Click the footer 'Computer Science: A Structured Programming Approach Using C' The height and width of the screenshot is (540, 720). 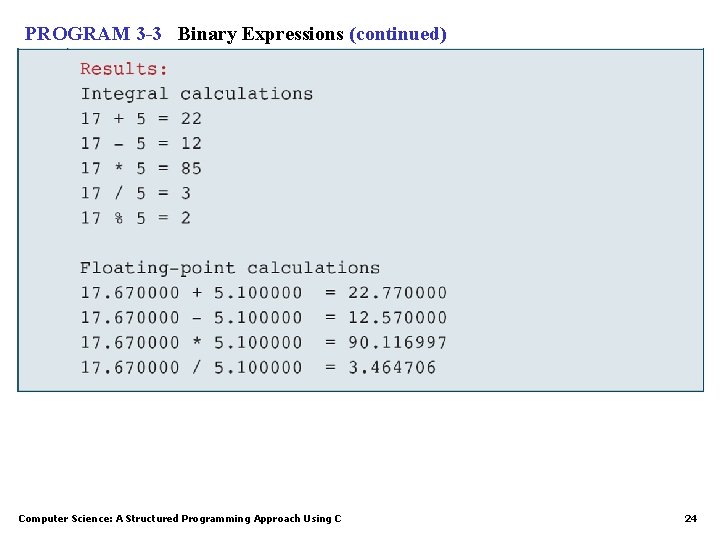tap(180, 519)
